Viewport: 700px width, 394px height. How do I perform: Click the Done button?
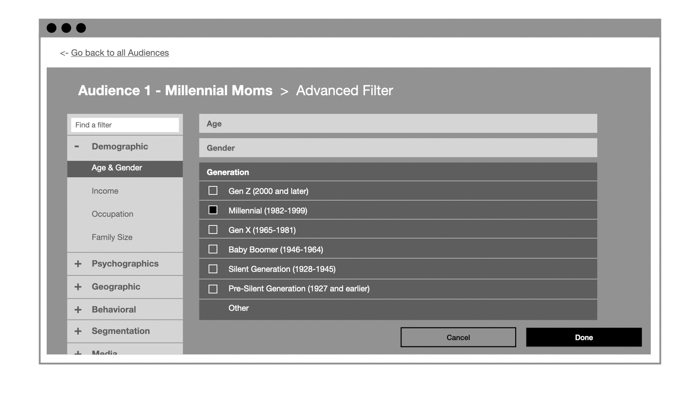[x=584, y=337]
